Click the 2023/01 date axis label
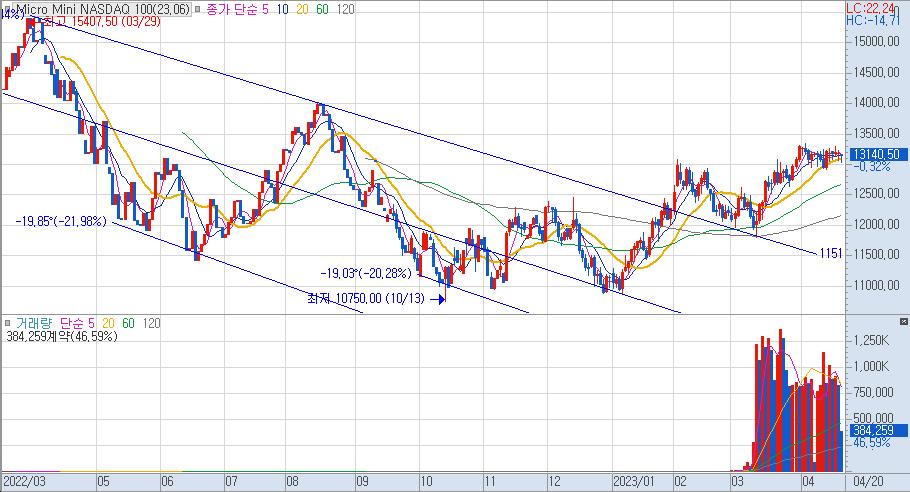910x492 pixels. 634,482
